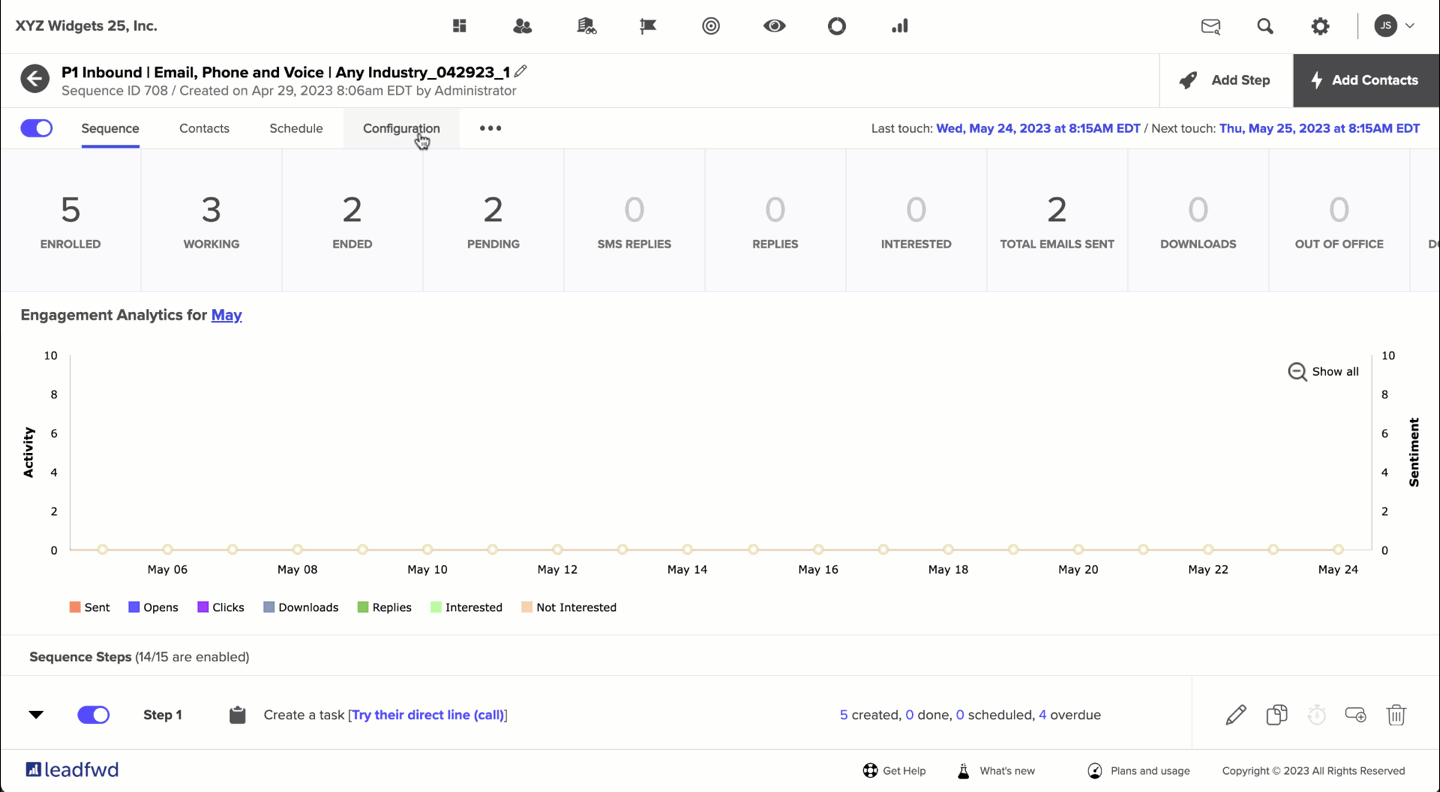Collapse Step 1 with triangle arrow
The height and width of the screenshot is (792, 1440).
point(36,714)
